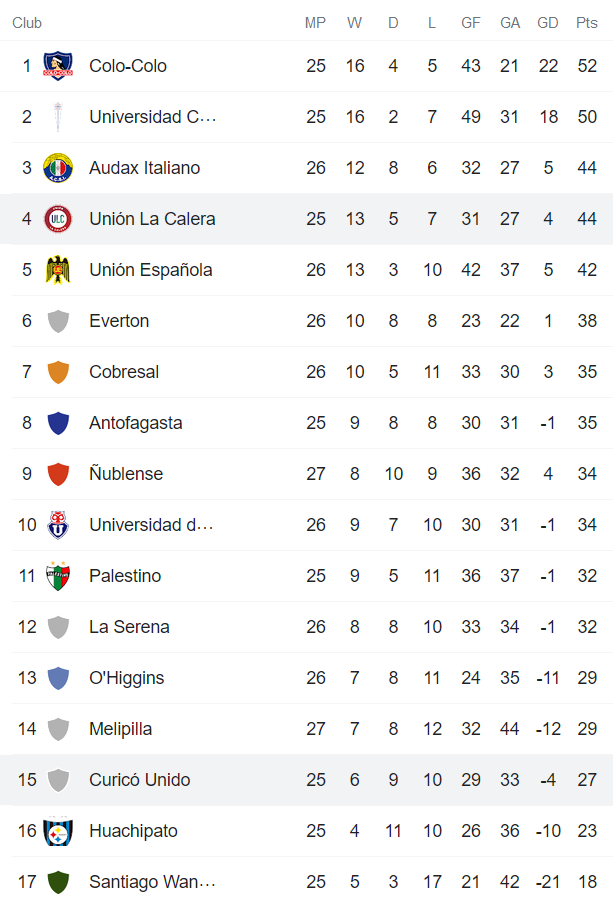Click the GD column header
Screen dimensions: 613x911
(547, 21)
